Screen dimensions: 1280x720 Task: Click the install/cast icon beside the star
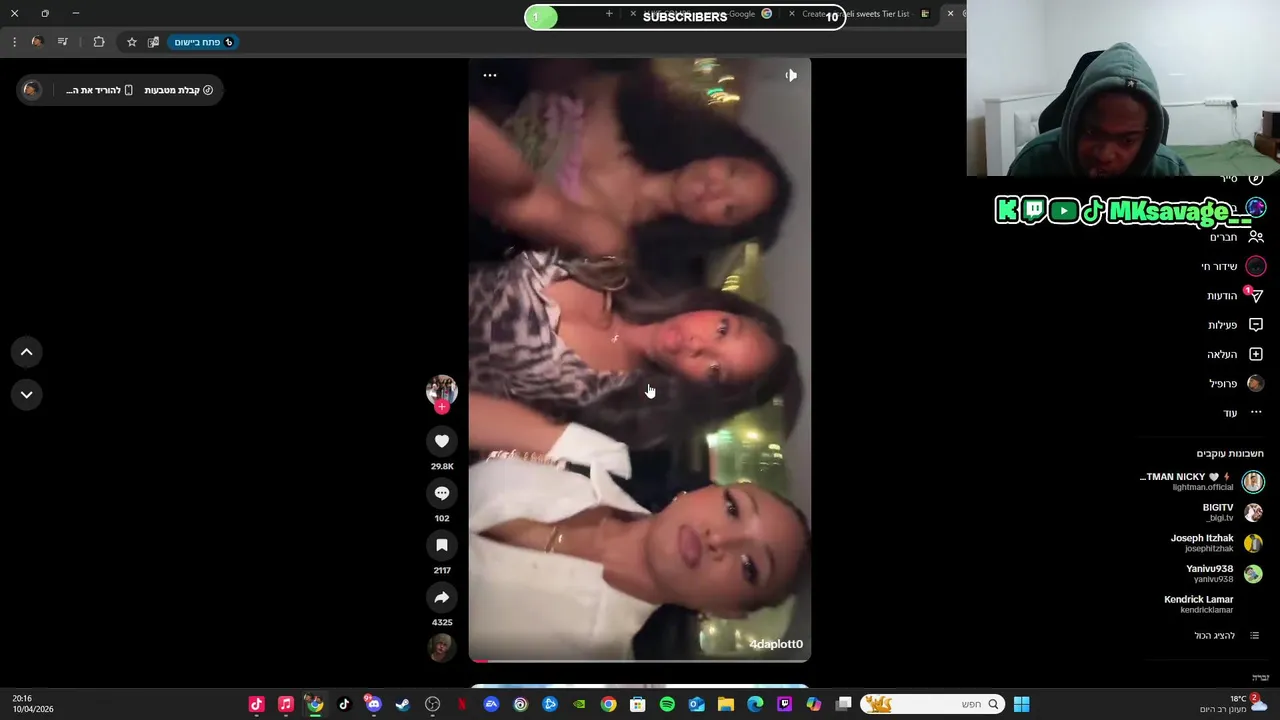(x=153, y=42)
